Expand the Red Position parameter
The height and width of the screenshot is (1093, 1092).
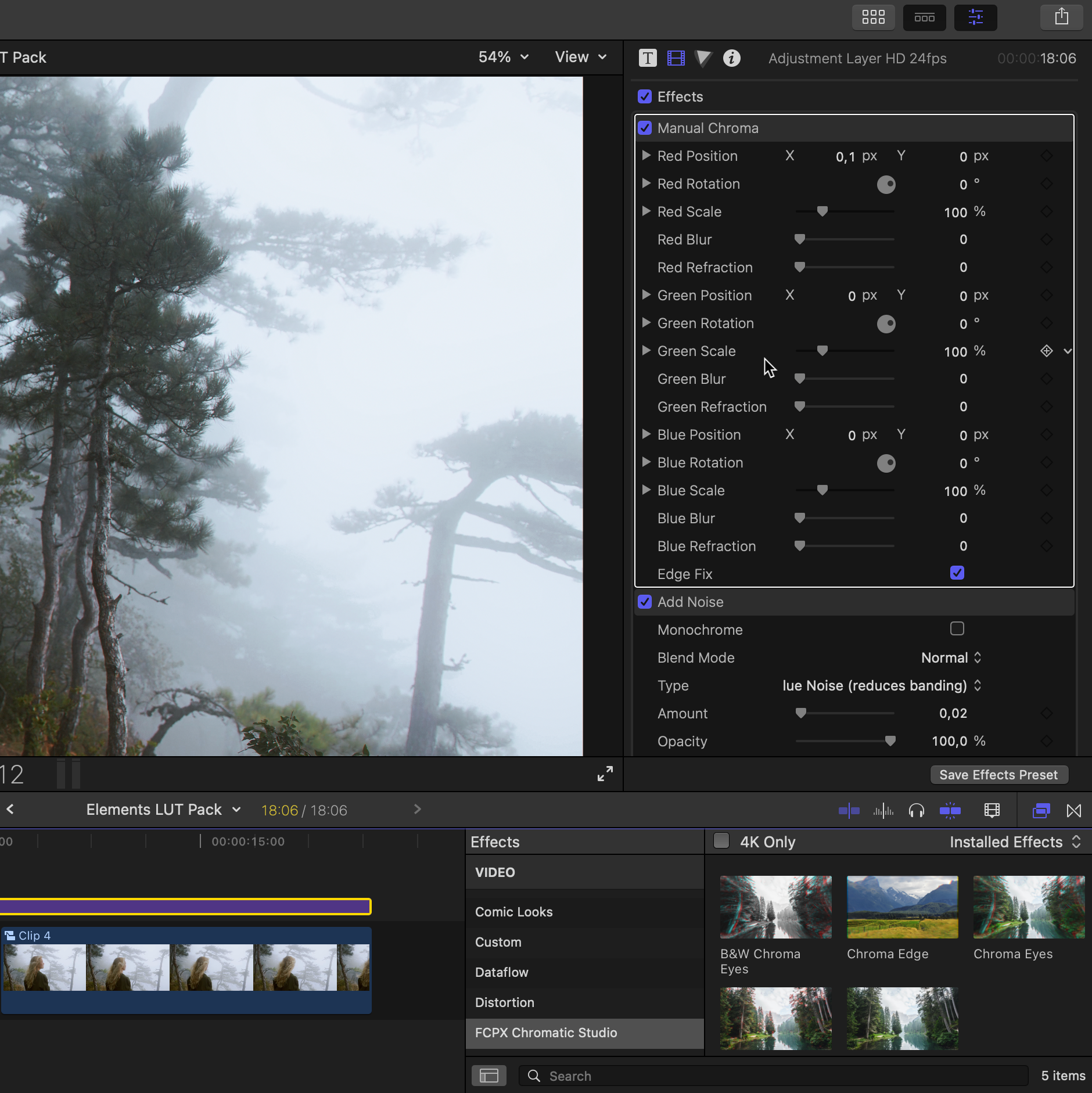[x=646, y=156]
